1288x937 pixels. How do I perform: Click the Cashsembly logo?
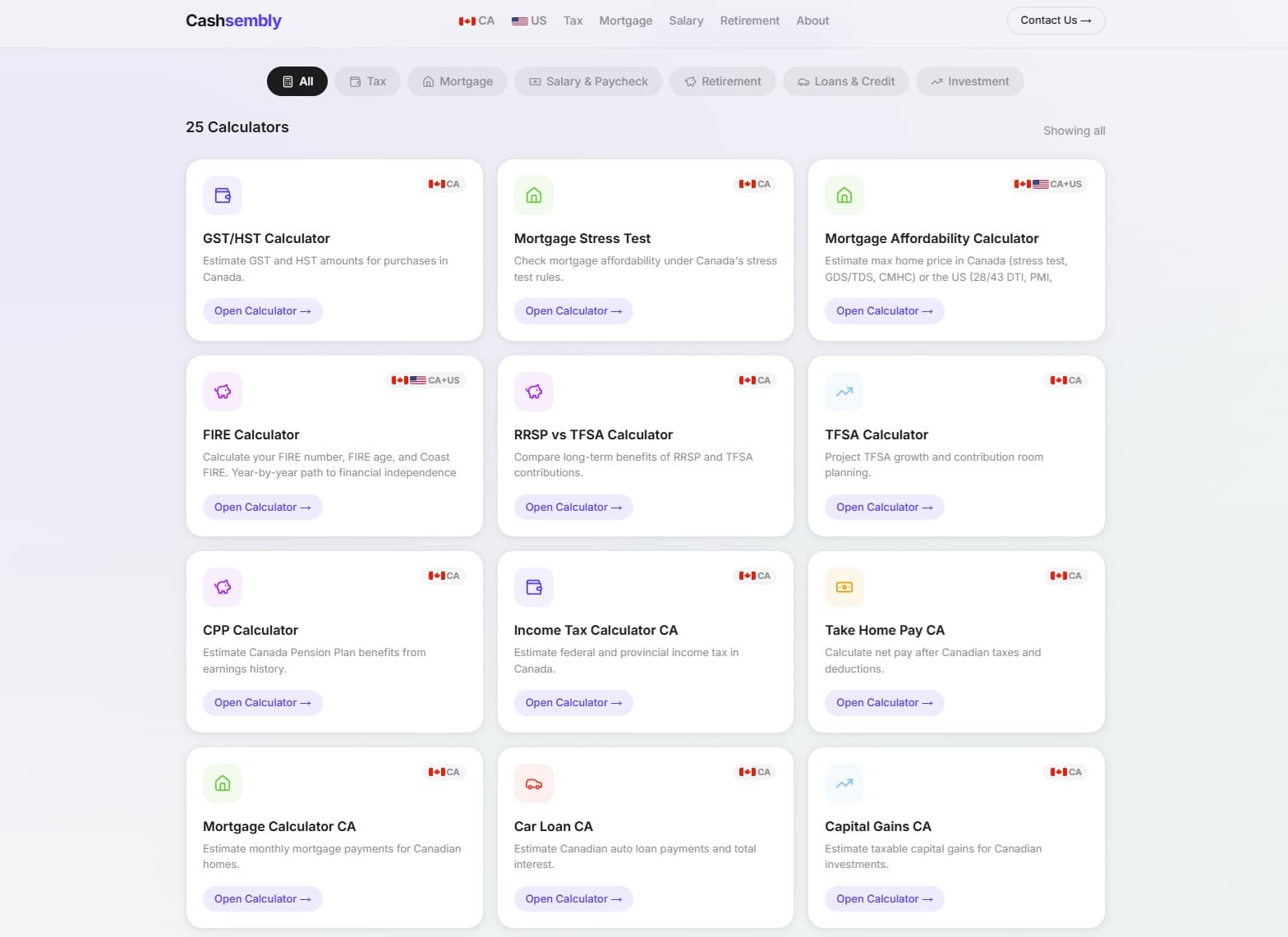click(x=233, y=21)
